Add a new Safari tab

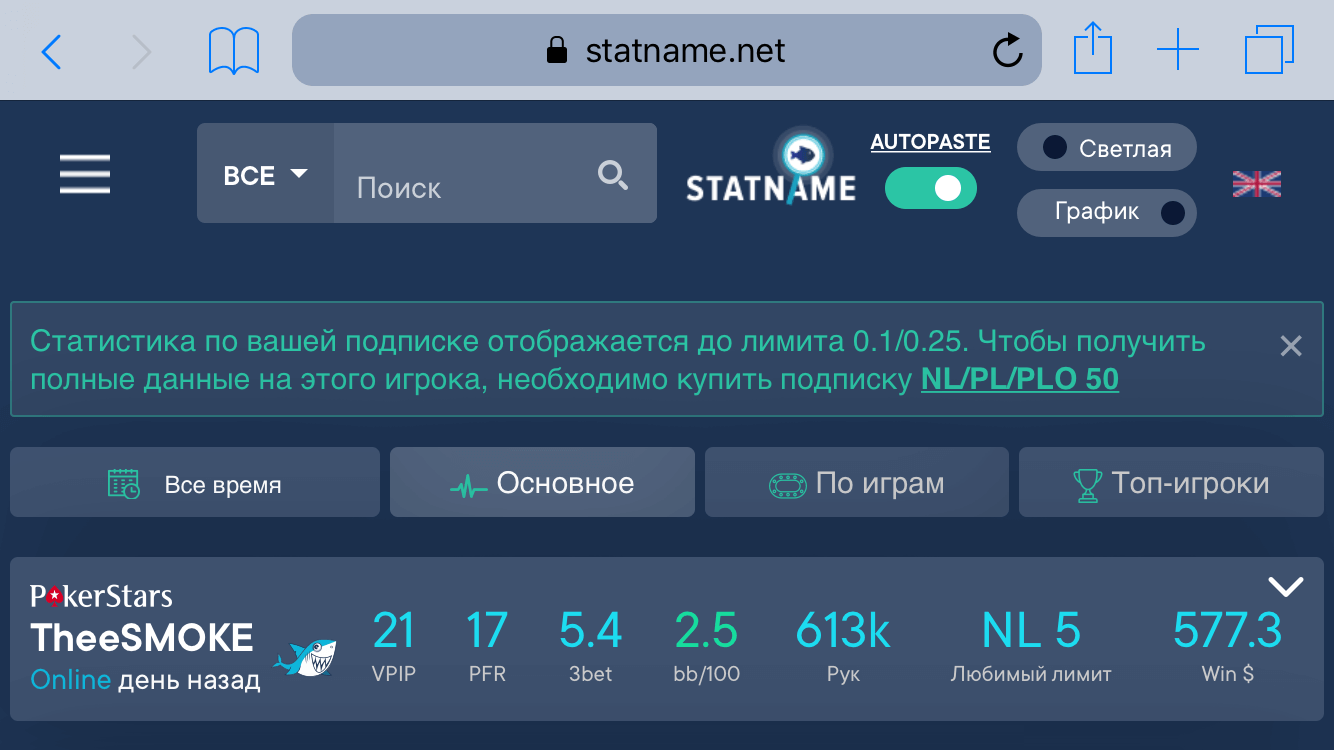[1178, 50]
